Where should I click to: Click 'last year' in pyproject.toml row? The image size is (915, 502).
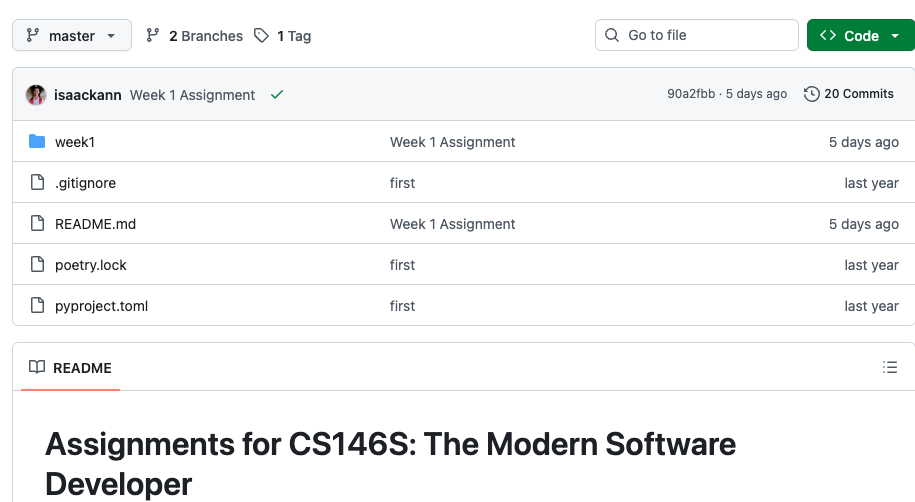point(871,306)
